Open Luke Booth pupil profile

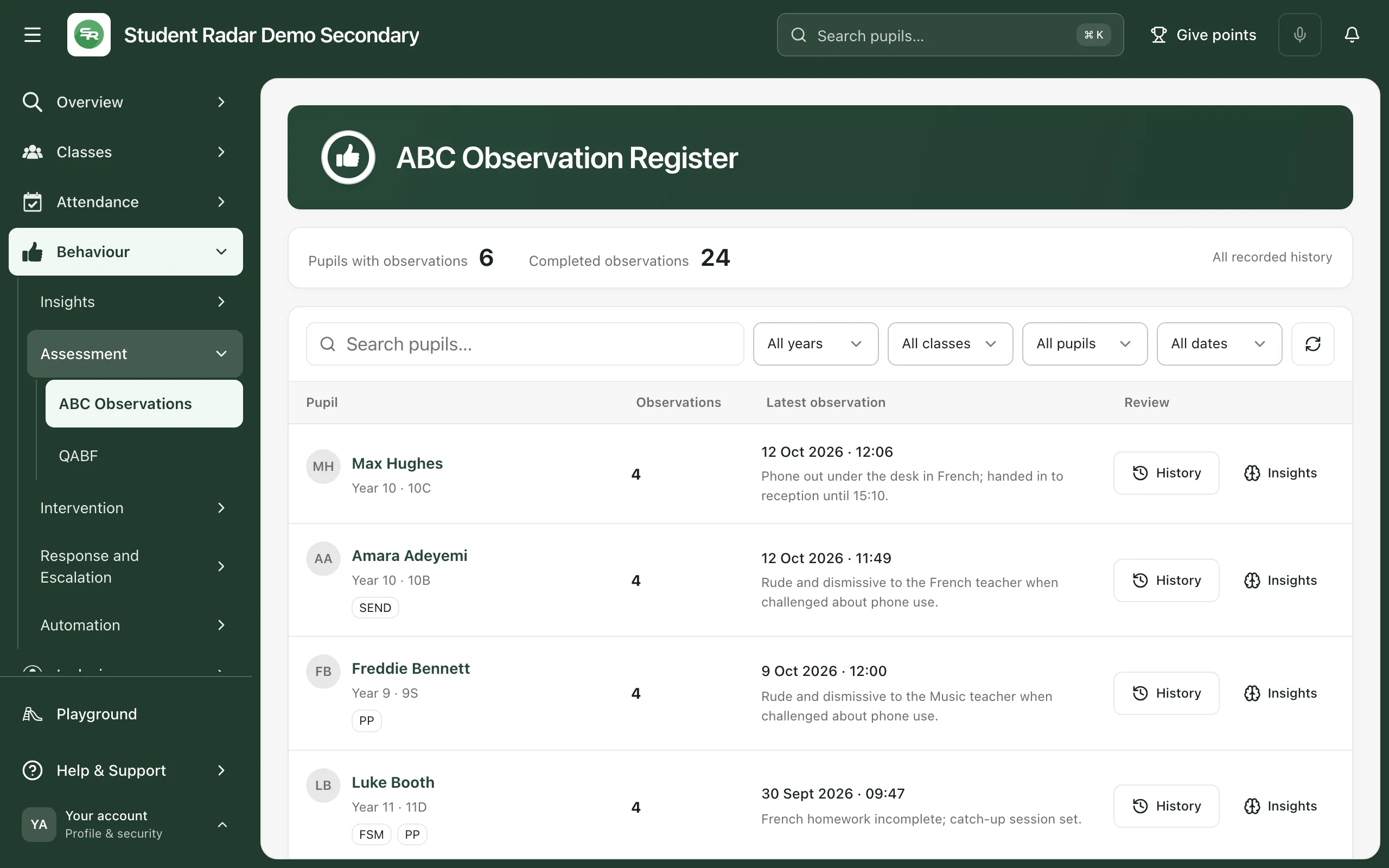click(393, 782)
